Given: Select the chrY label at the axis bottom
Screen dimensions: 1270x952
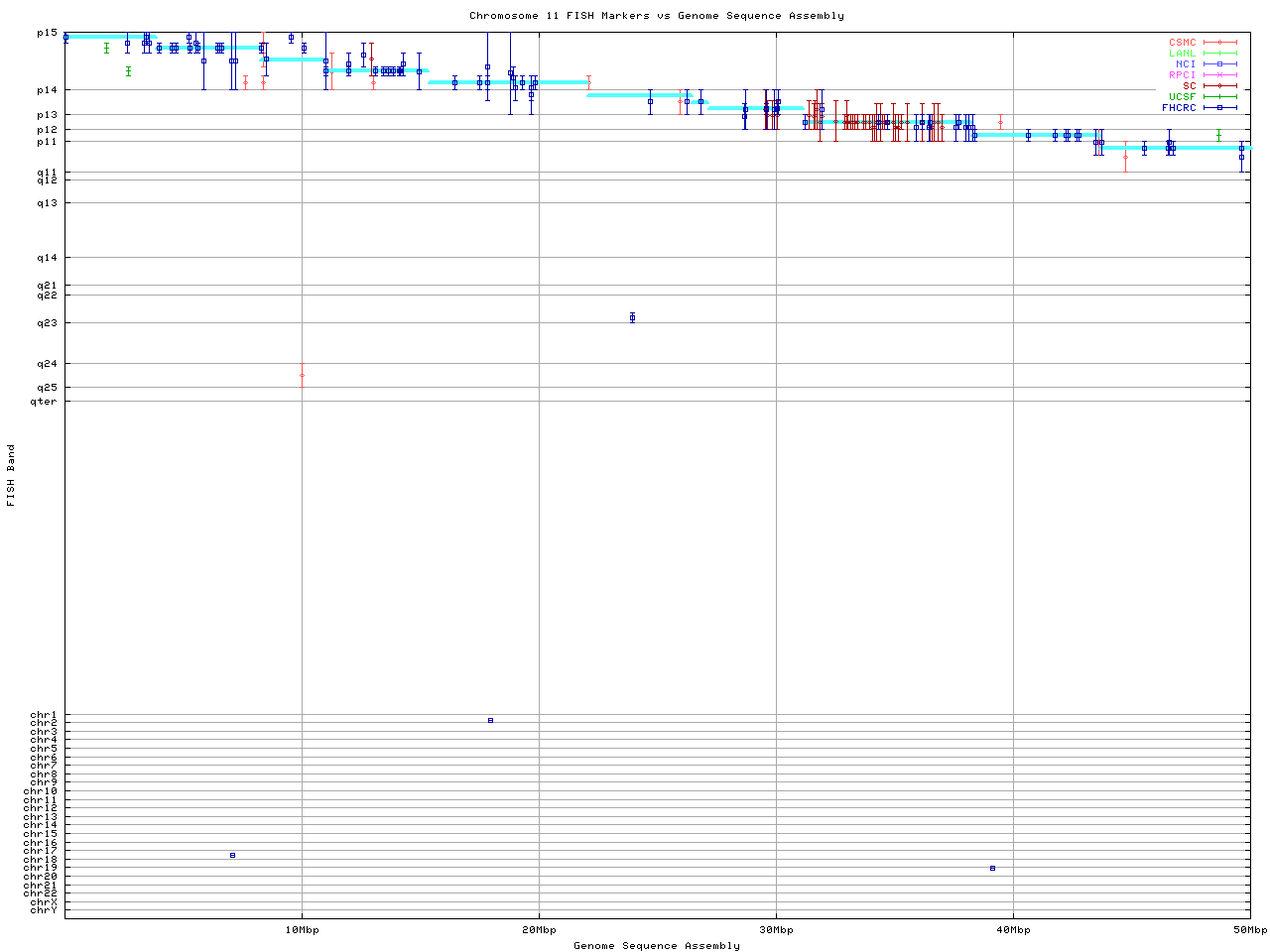Looking at the screenshot, I should (x=44, y=910).
